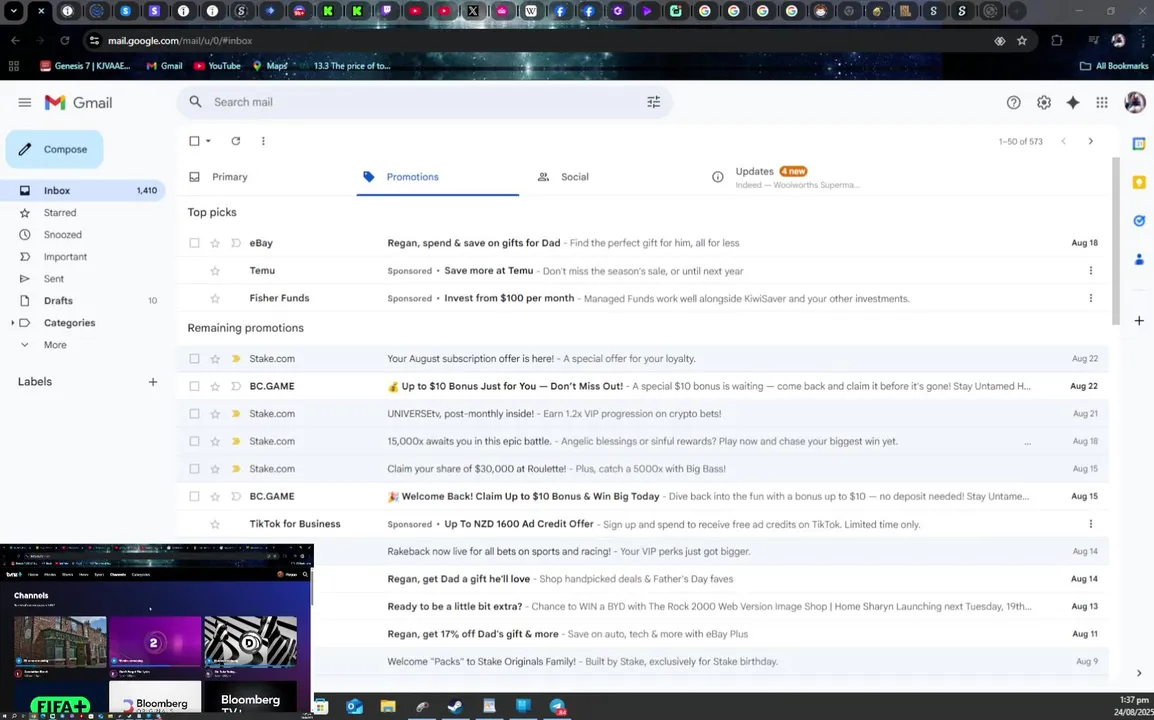
Task: Star the eBay gifts for Dad email
Action: 215,243
